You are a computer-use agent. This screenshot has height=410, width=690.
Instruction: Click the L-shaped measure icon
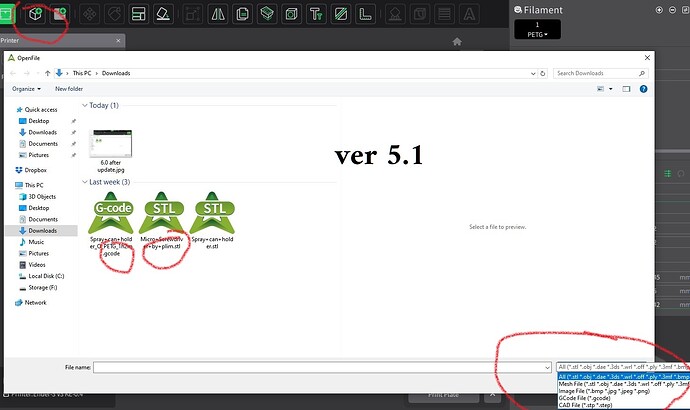(x=365, y=14)
